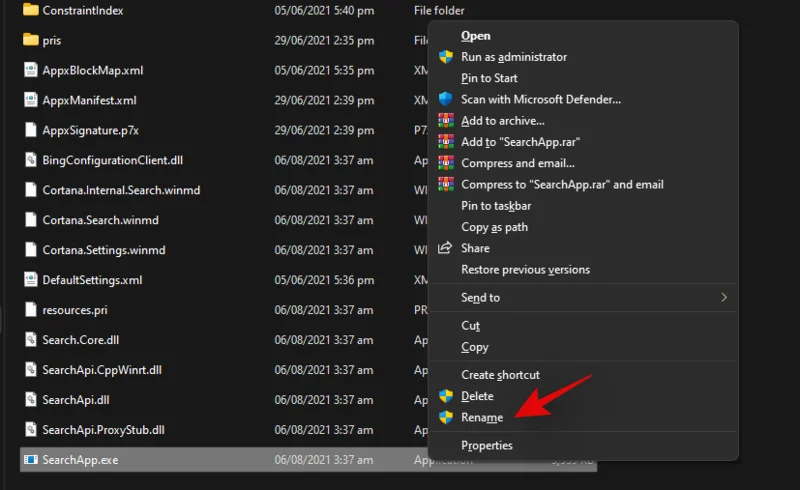Select the BingConfigurationClient.dll file name
Image resolution: width=800 pixels, height=490 pixels.
pos(112,160)
